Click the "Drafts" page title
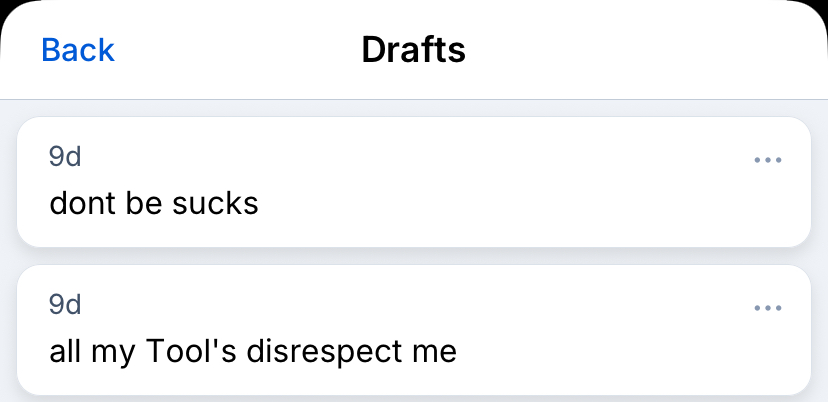 413,50
